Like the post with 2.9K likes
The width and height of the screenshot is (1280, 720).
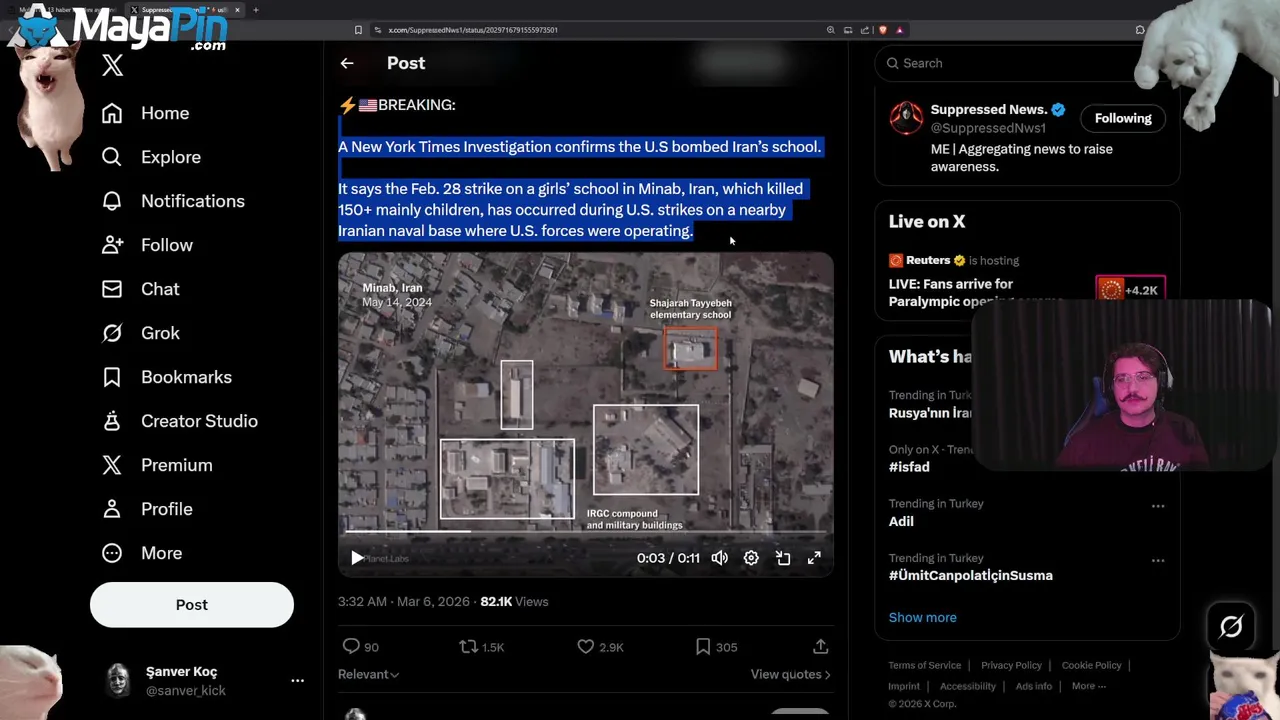pos(600,647)
